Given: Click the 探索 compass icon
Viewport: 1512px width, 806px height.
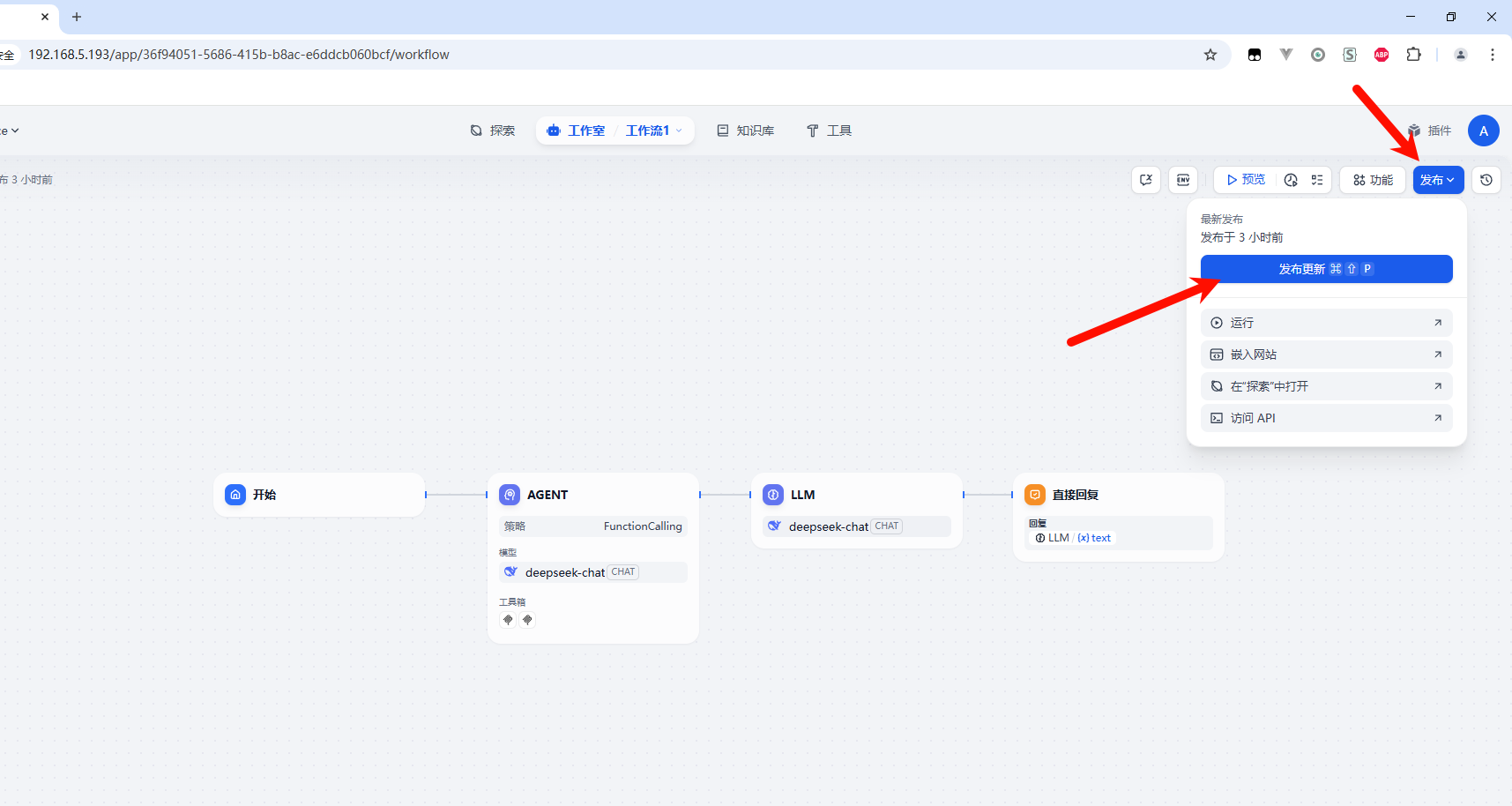Looking at the screenshot, I should click(476, 131).
